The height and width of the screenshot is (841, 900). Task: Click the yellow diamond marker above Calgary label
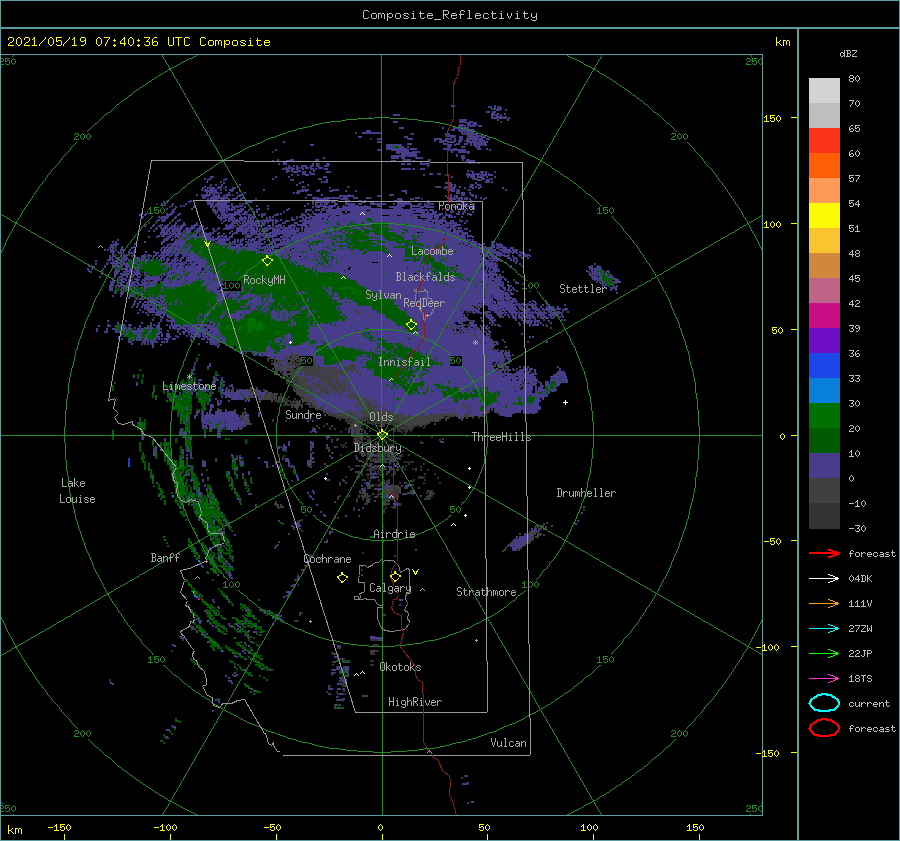click(x=395, y=576)
